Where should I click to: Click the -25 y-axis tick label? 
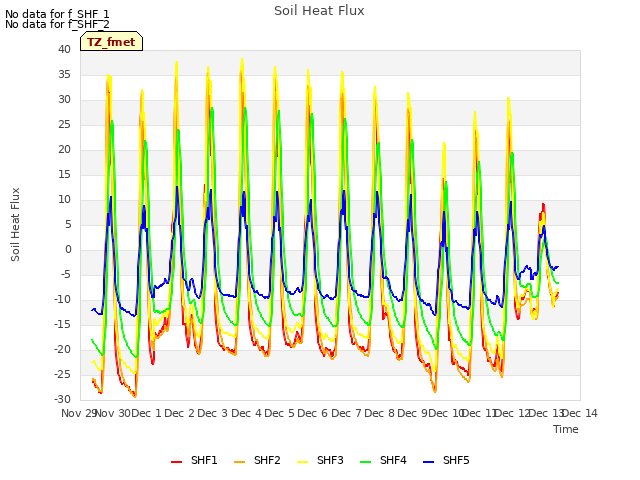coord(62,375)
